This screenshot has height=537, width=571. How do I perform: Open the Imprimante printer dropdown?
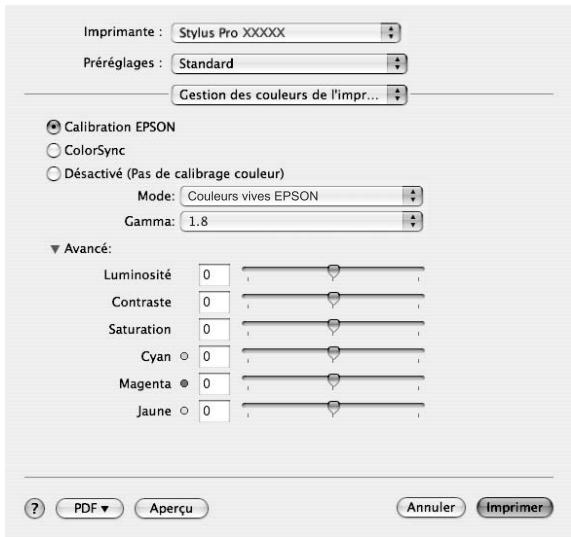[286, 33]
